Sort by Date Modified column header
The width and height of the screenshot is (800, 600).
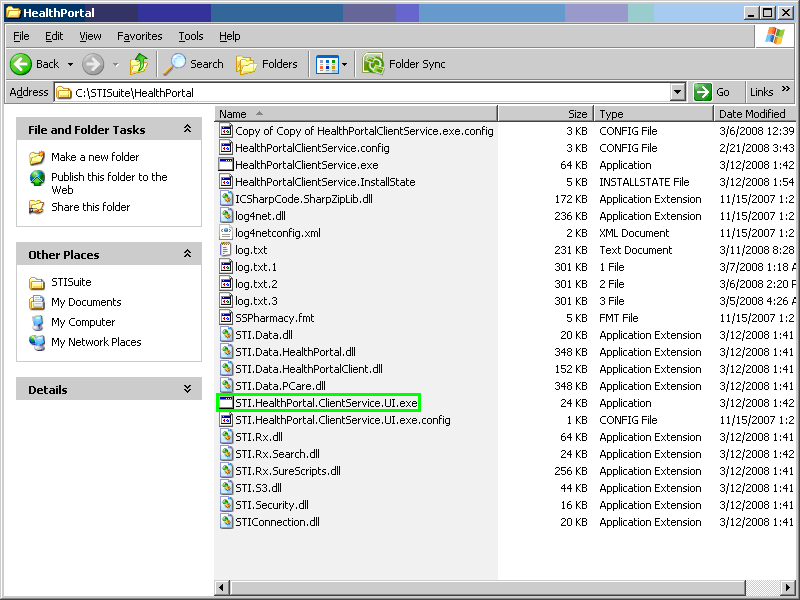point(755,114)
